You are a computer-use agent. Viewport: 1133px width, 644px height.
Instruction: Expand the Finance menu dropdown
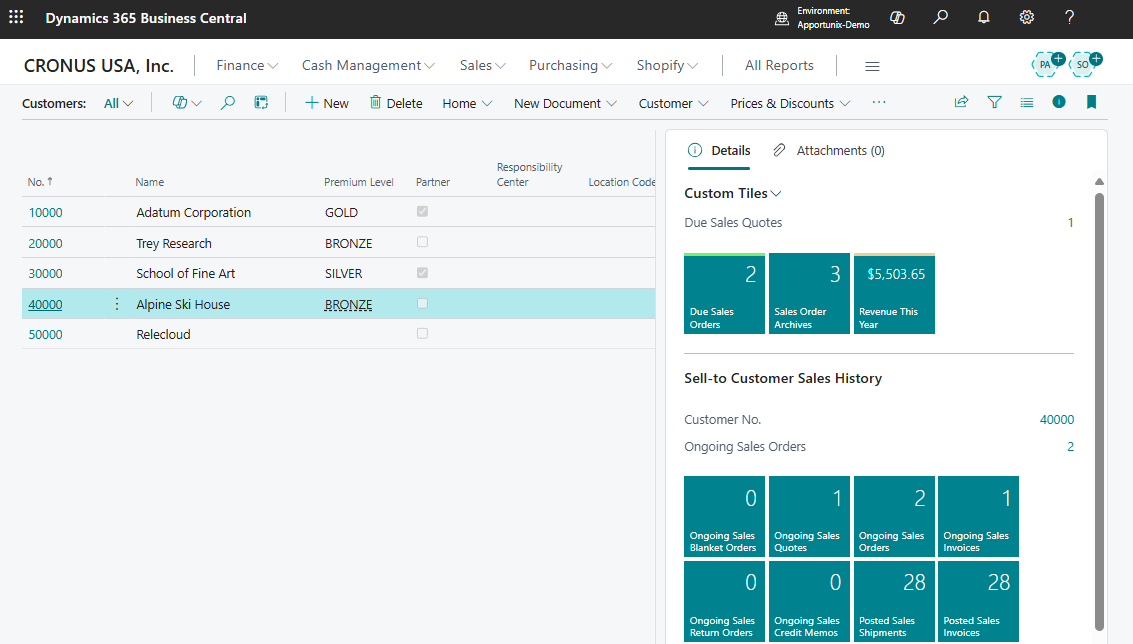click(247, 65)
